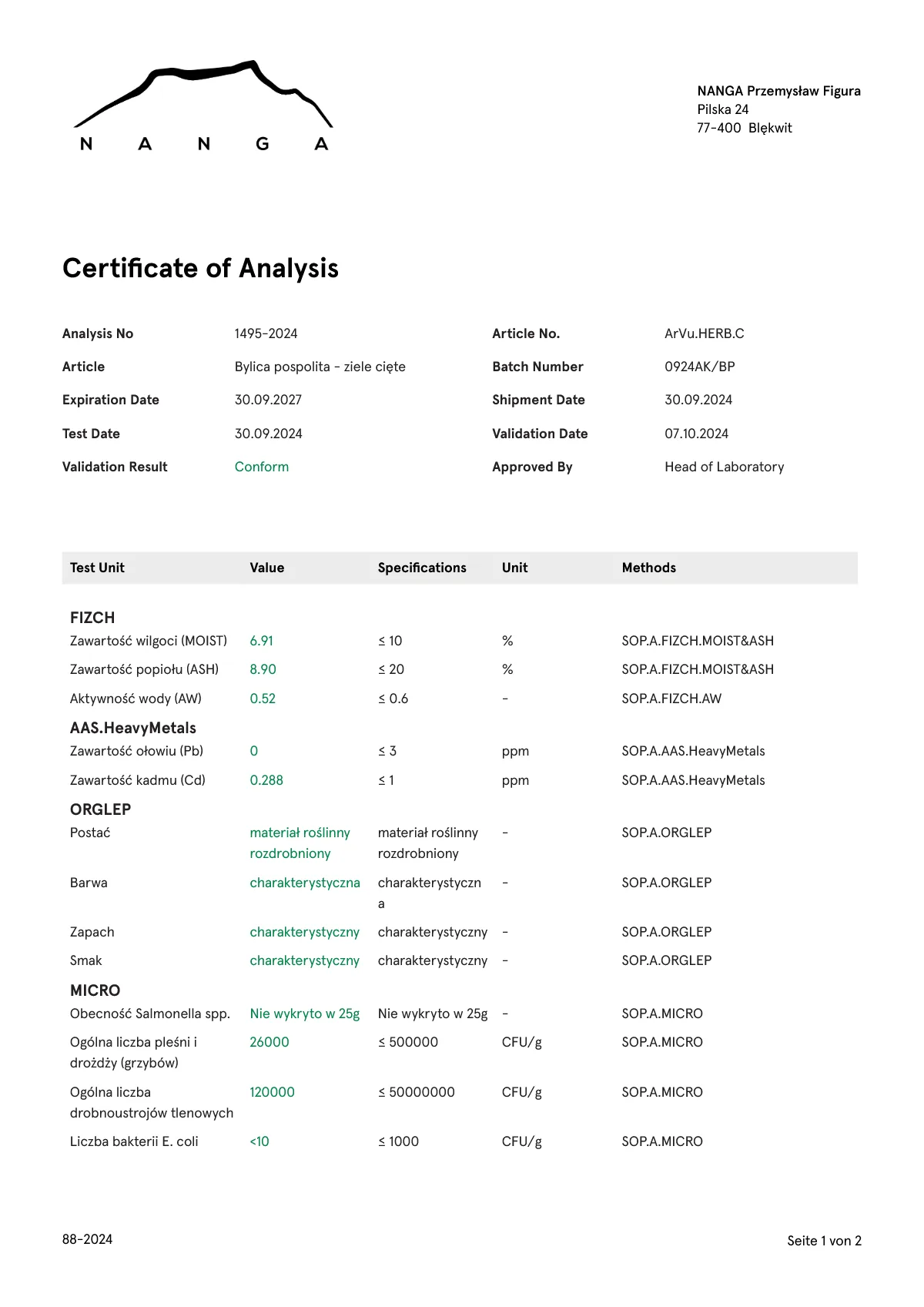Click the "Liczba bakterii E. coli" row label

pyautogui.click(x=134, y=1141)
